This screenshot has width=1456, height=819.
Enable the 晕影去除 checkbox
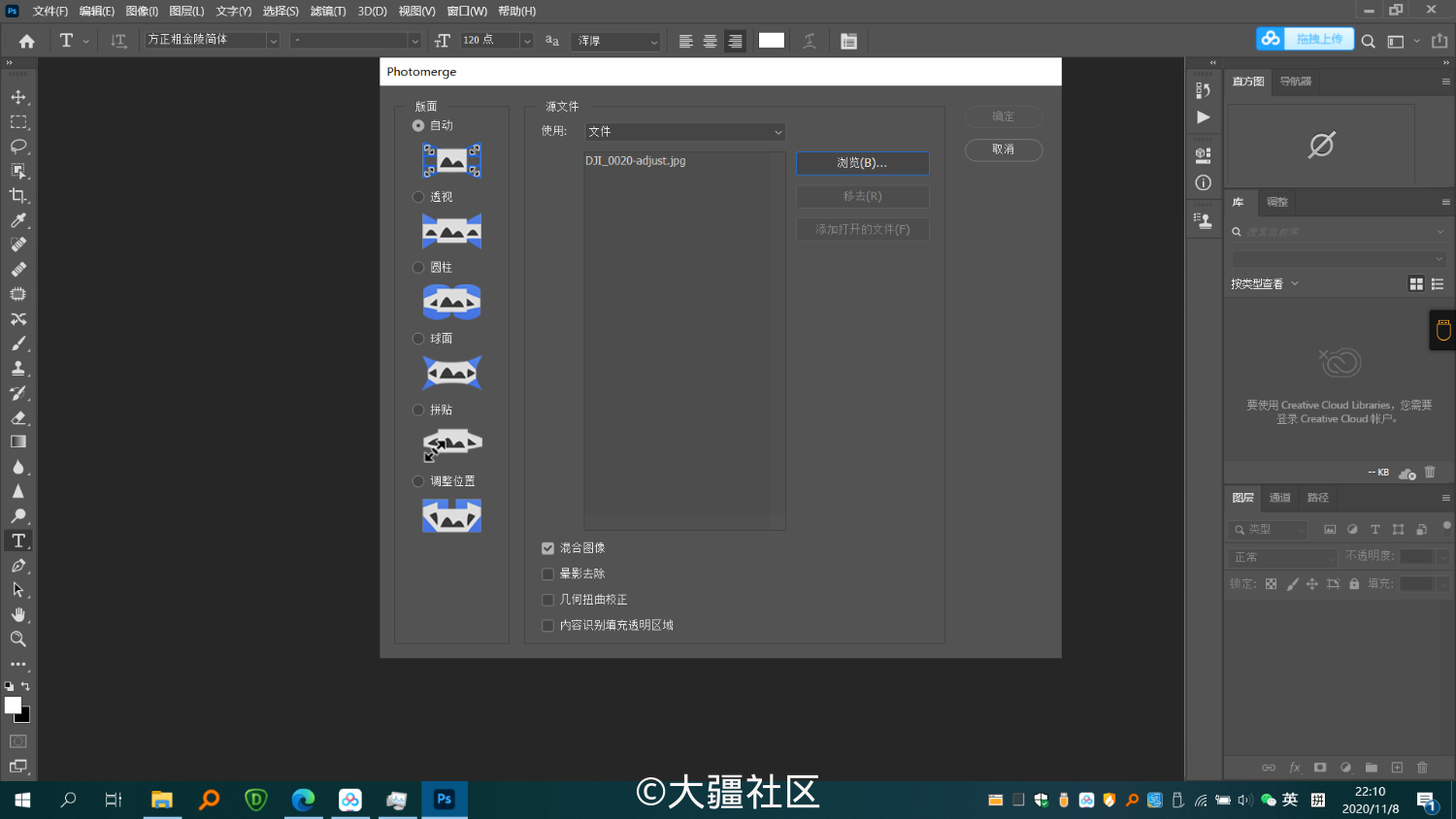pos(547,573)
